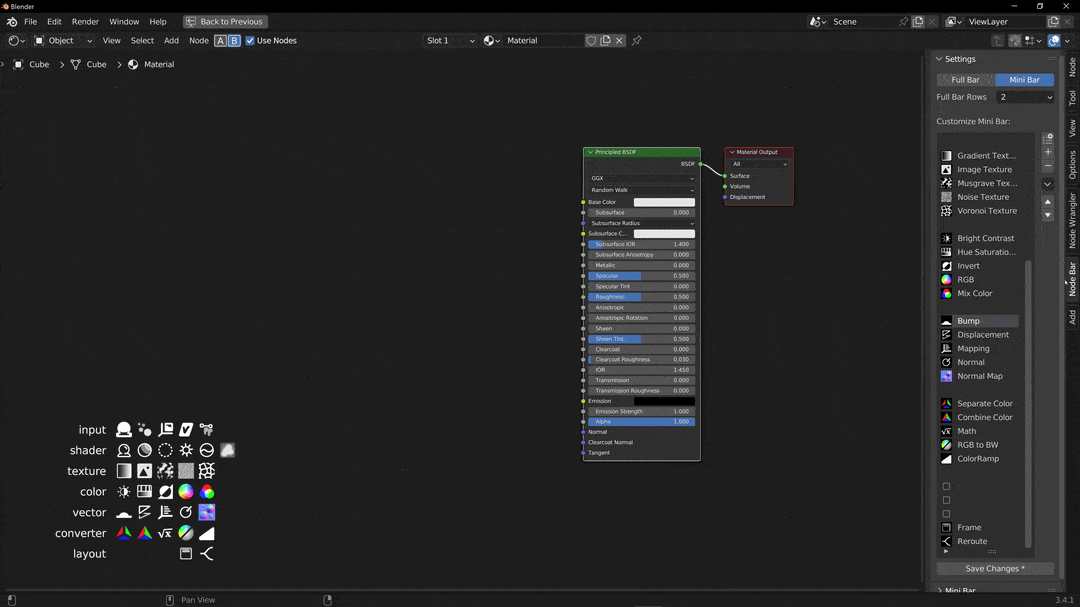1080x607 pixels.
Task: Click Bright Contrast sun icon in mini bar color row
Action: tap(124, 491)
